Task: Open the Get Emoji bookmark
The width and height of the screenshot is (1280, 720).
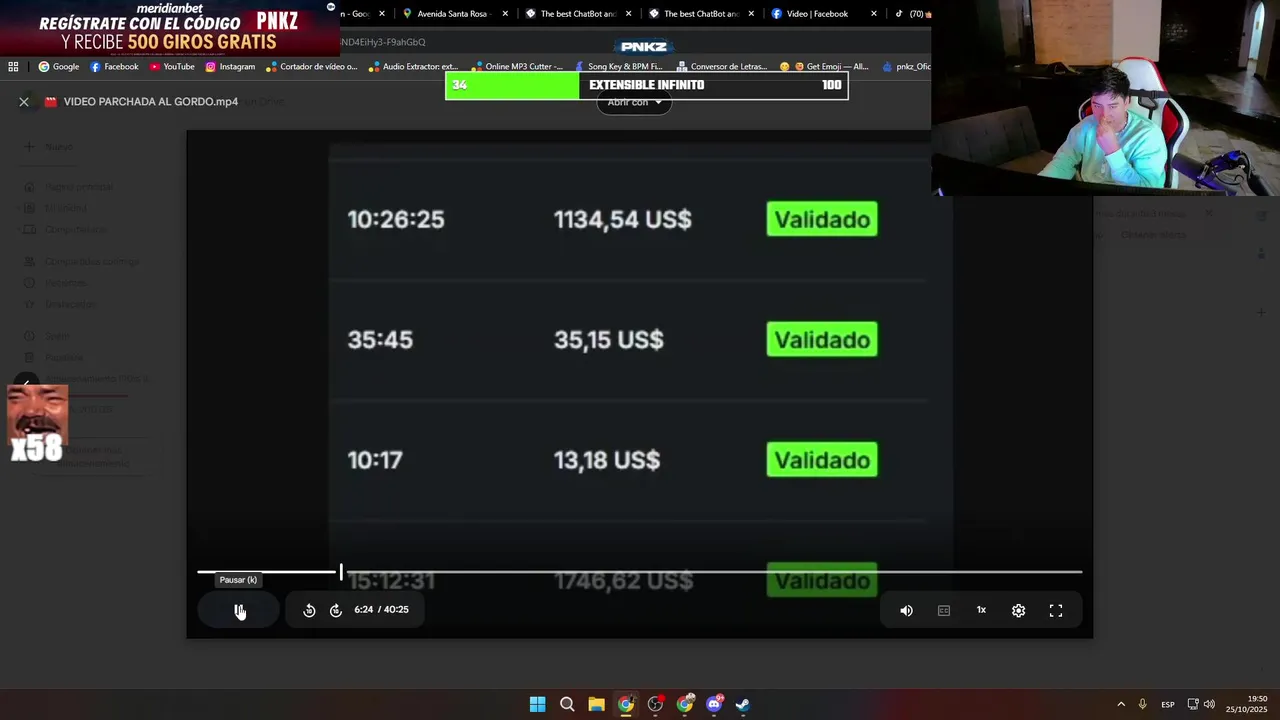Action: tap(824, 67)
